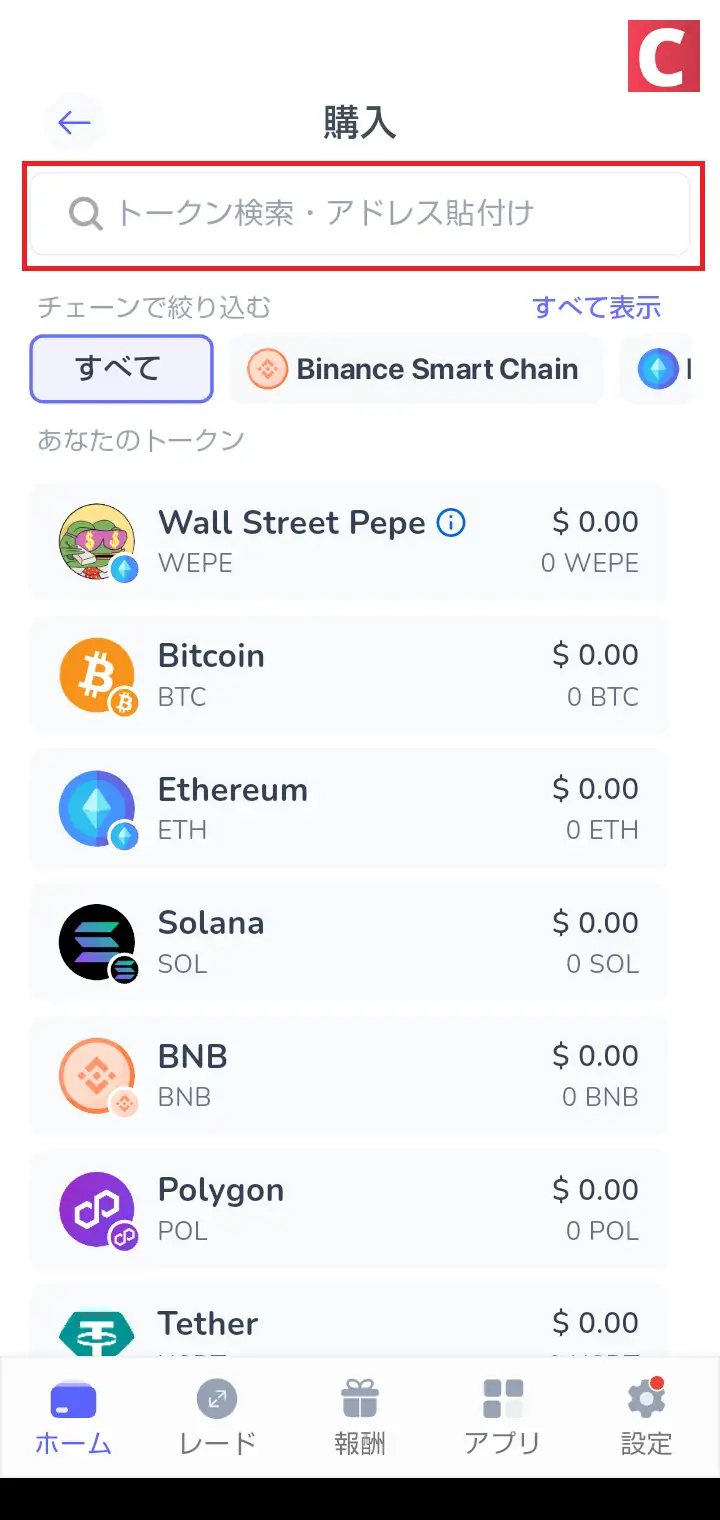The image size is (720, 1520).
Task: Tap the back arrow icon
Action: (74, 123)
